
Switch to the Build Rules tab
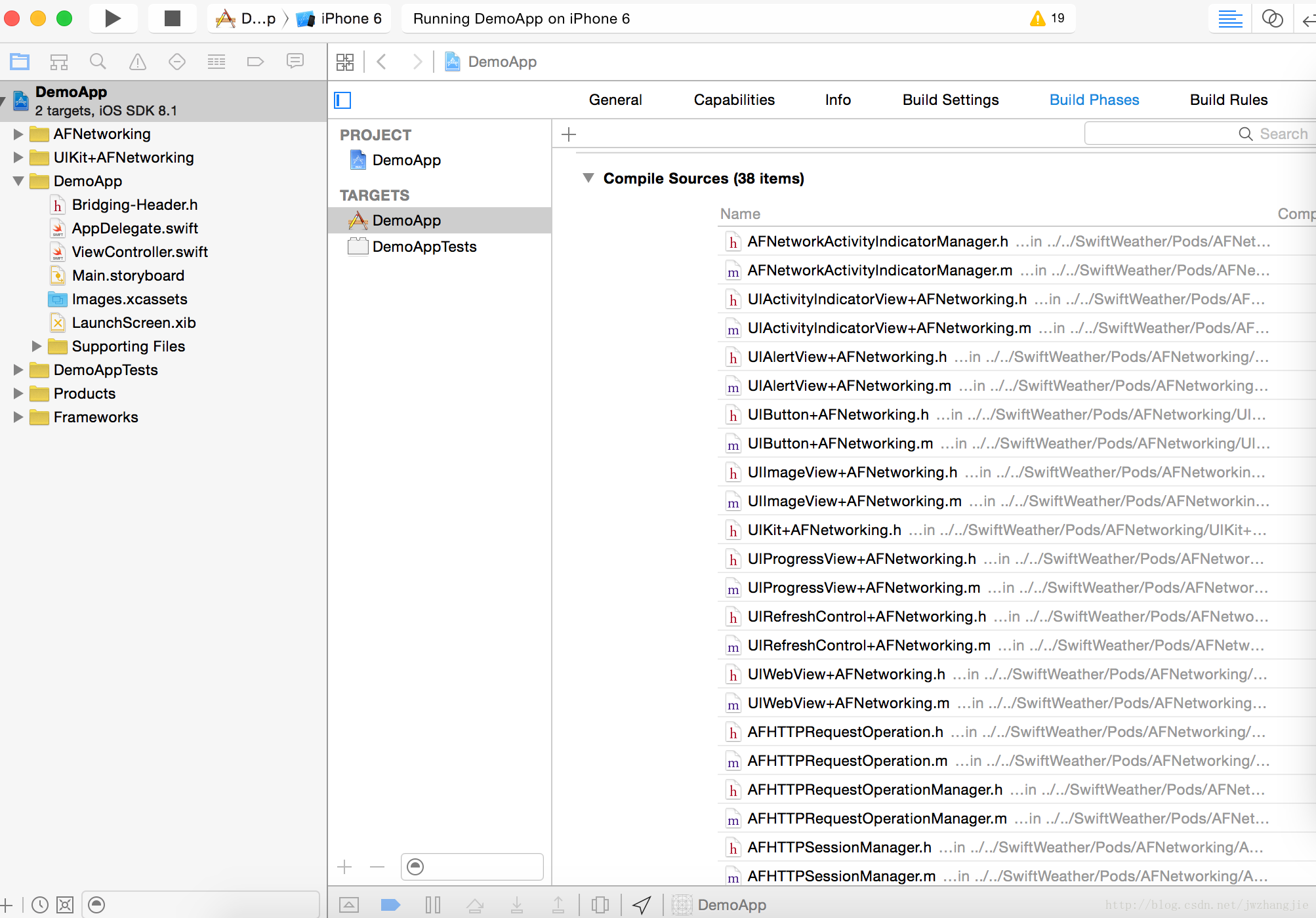(1229, 100)
